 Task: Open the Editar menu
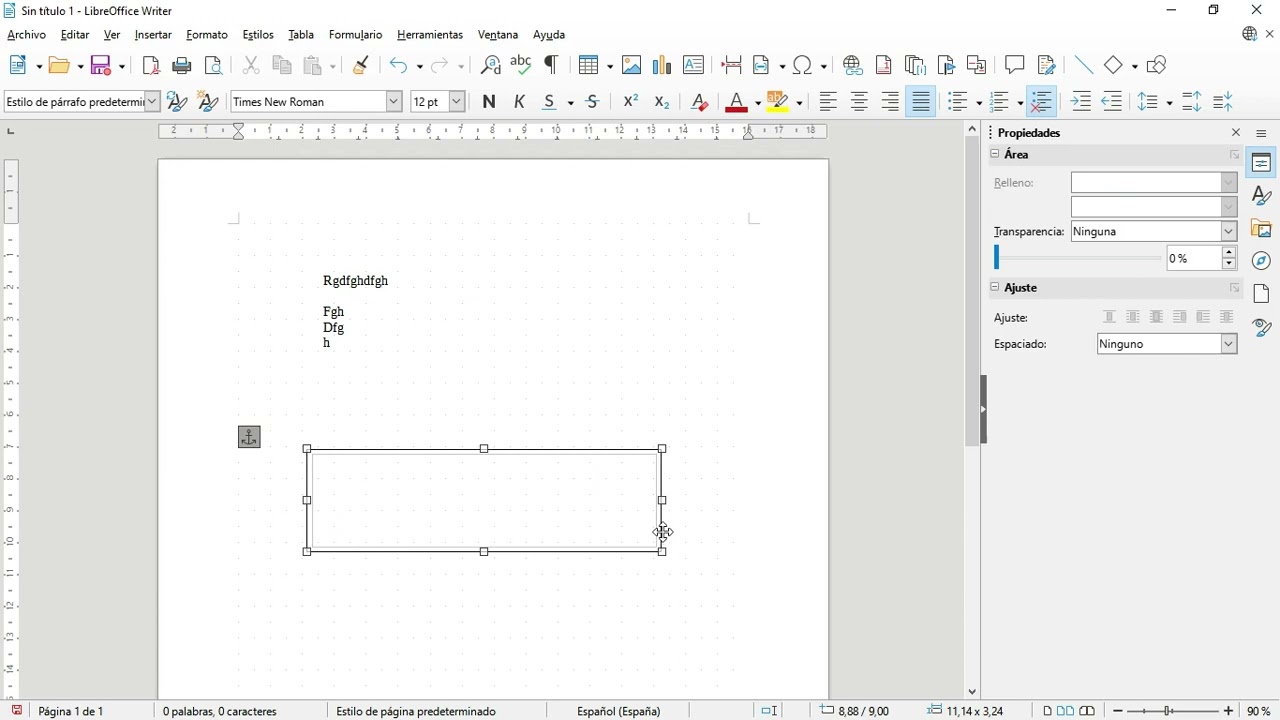[75, 35]
